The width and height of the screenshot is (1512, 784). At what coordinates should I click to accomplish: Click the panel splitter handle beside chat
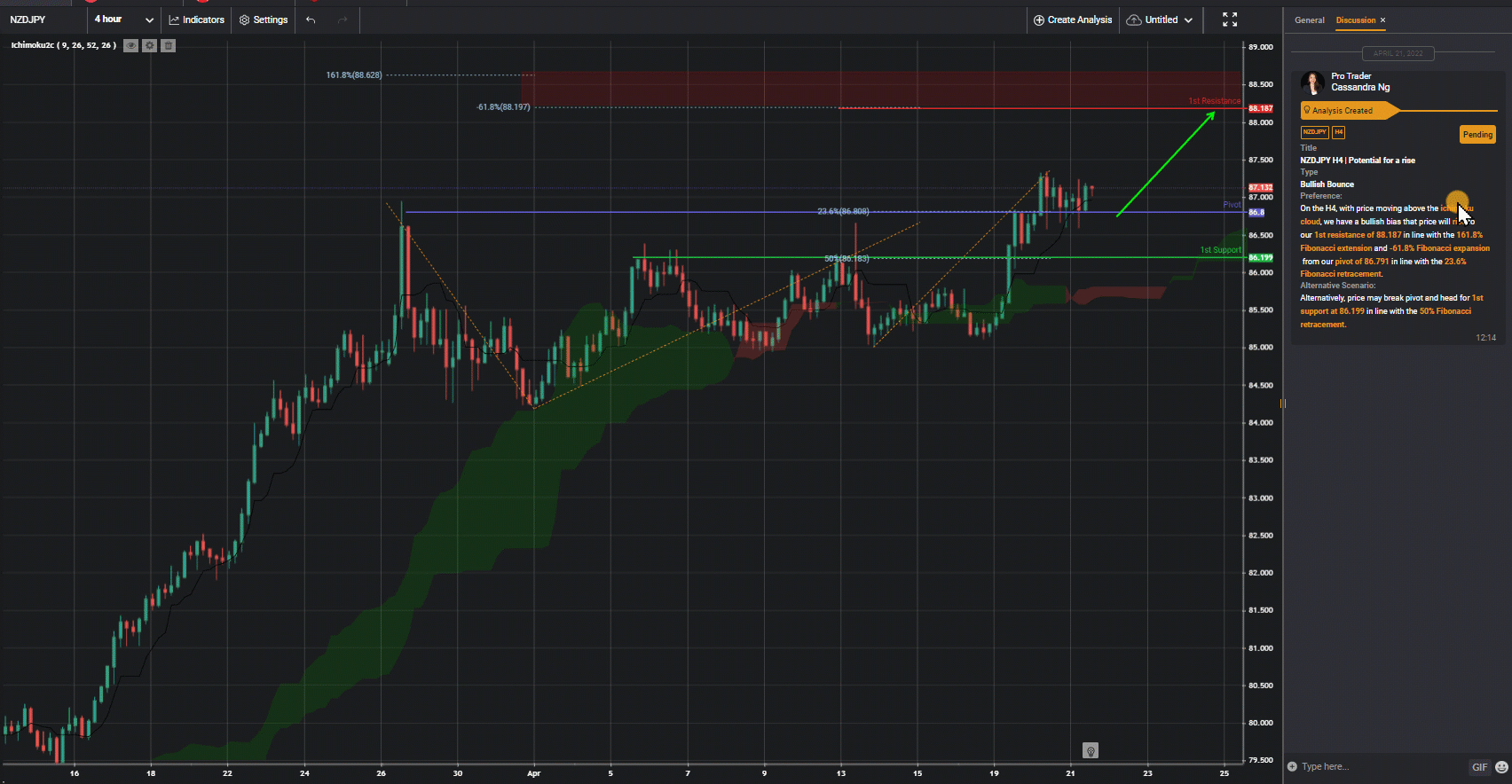click(x=1283, y=404)
